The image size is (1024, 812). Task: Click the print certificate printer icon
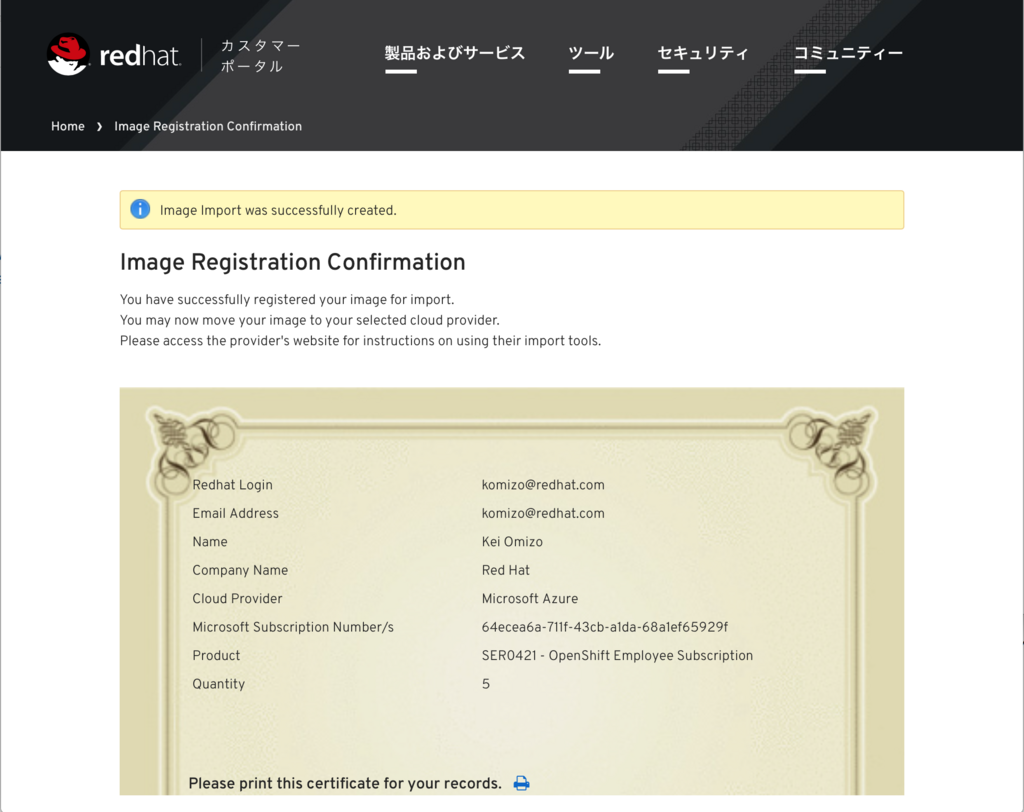click(521, 783)
